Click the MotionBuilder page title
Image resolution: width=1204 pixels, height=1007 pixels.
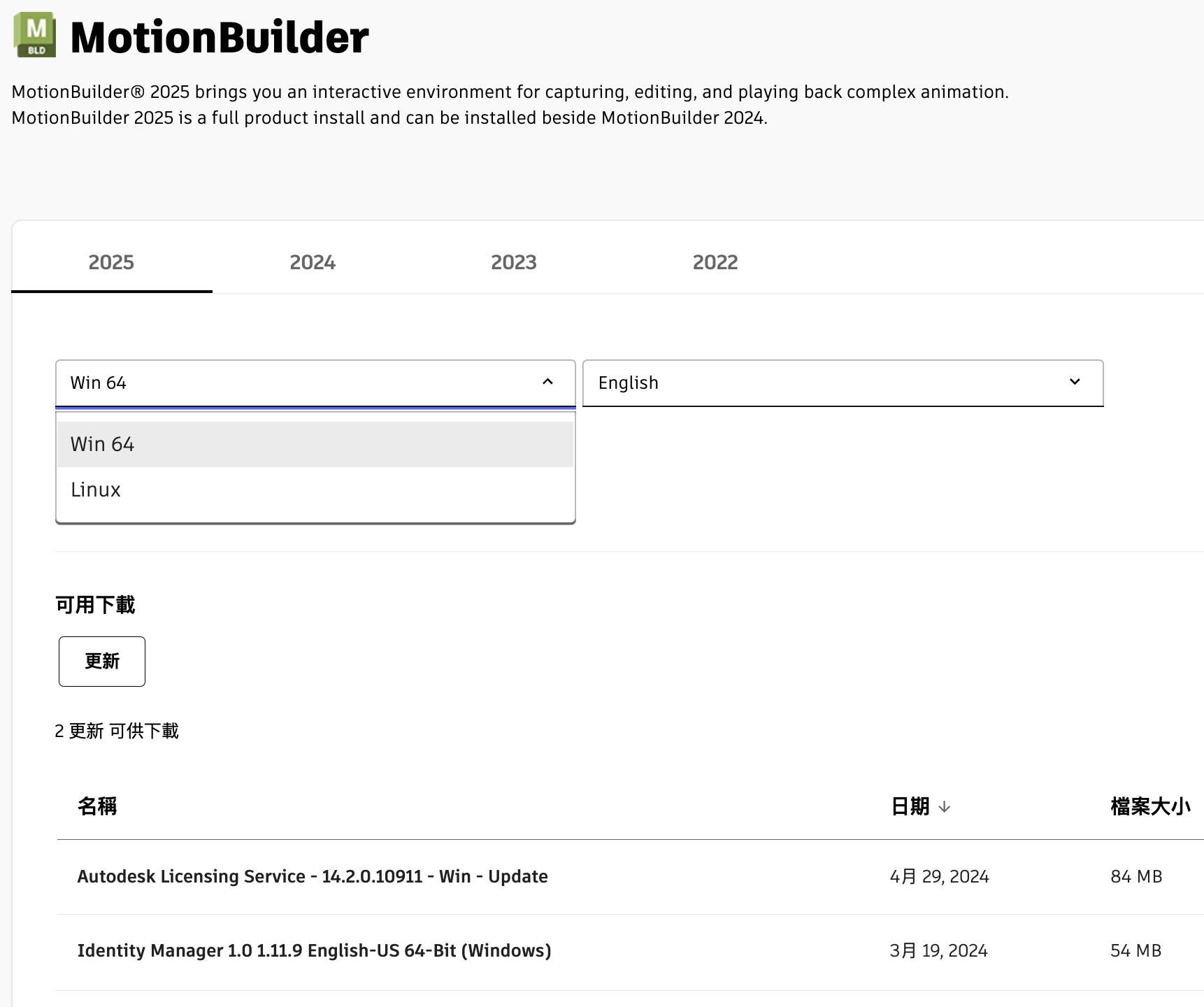point(220,37)
